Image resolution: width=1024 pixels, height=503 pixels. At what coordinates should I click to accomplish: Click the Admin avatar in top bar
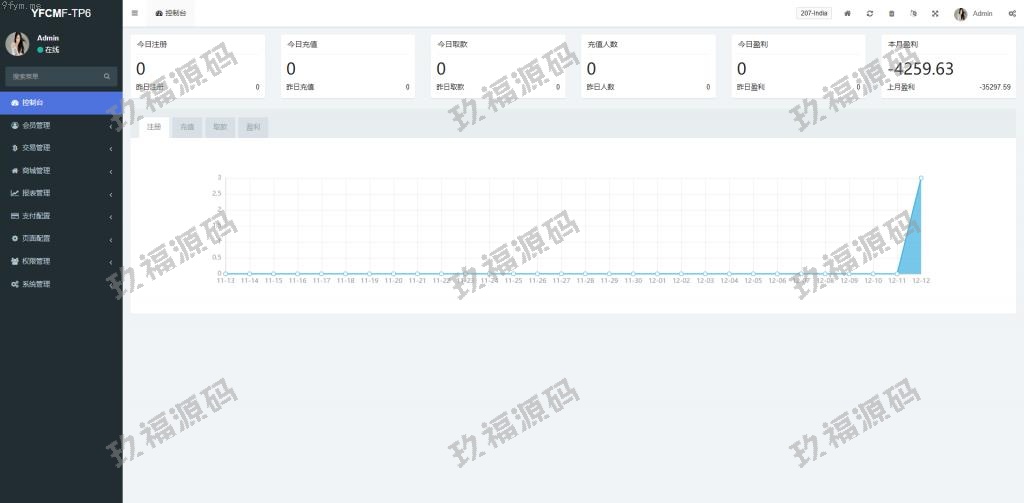[960, 14]
